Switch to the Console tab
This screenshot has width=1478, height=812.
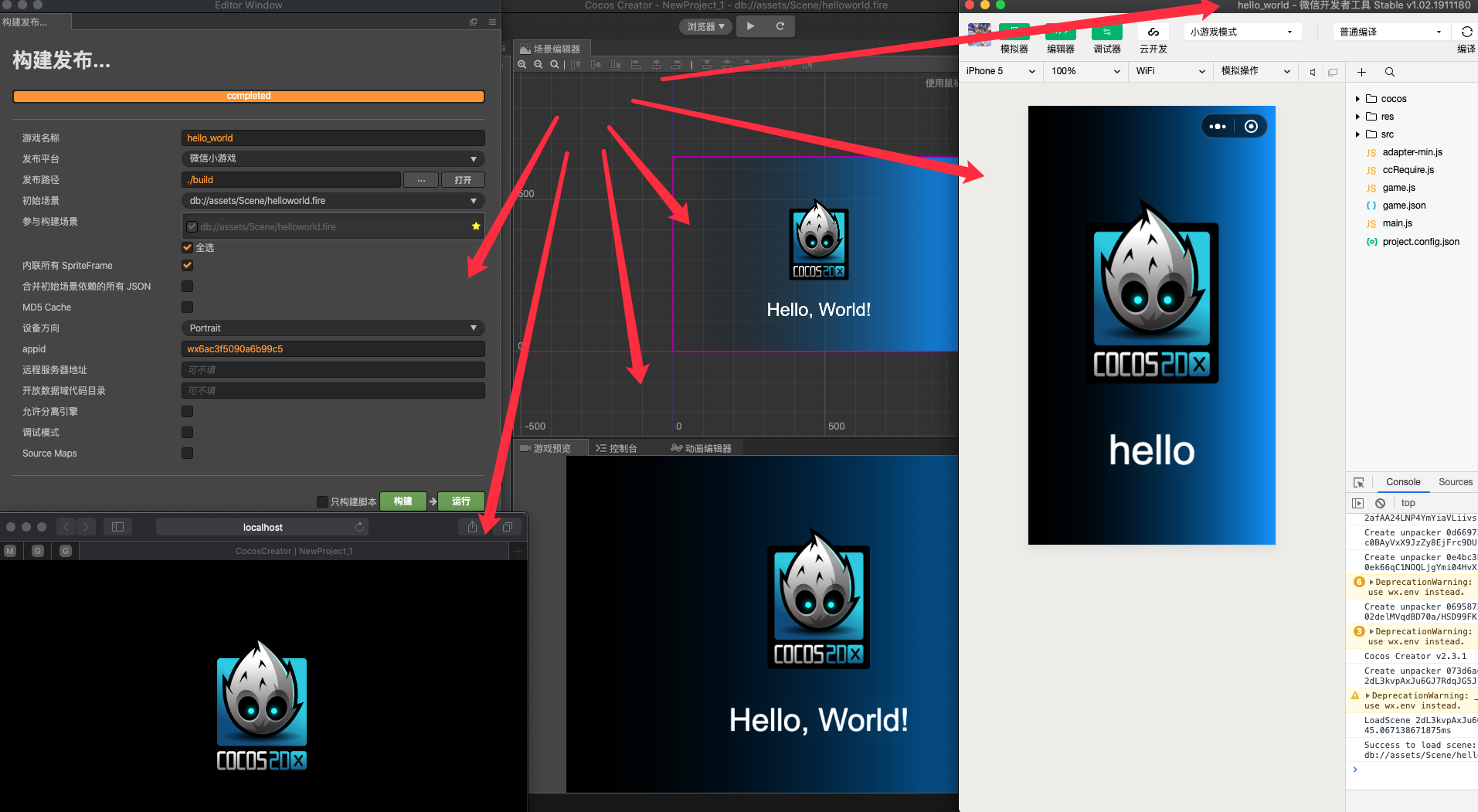click(x=1403, y=482)
